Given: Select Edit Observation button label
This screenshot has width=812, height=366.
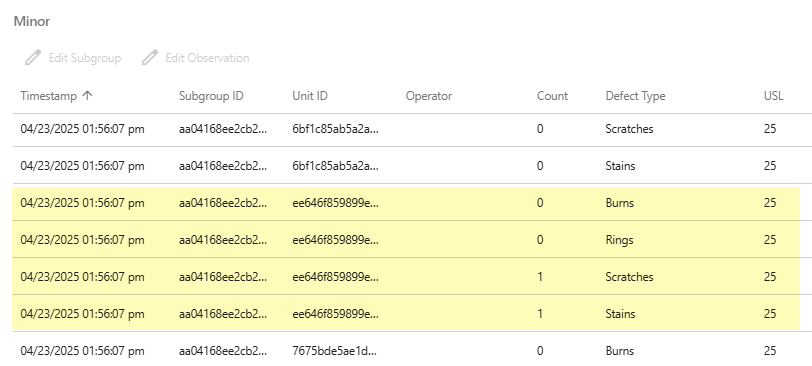Looking at the screenshot, I should 207,58.
